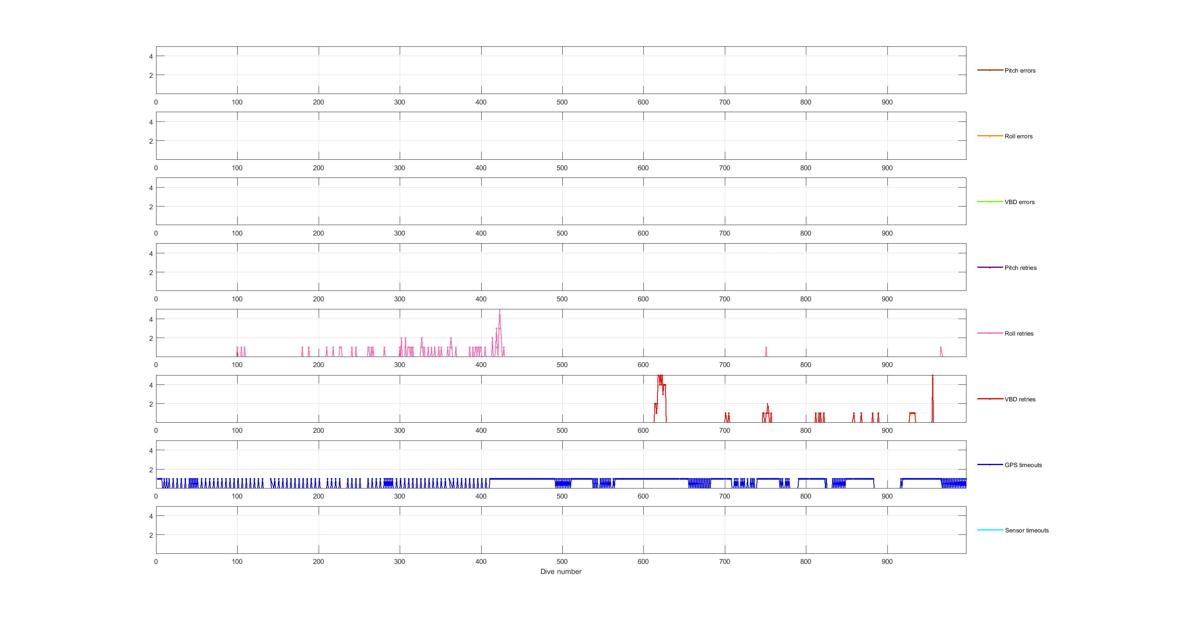Image resolution: width=1200 pixels, height=622 pixels.
Task: Click tick label 500 under Sensor timeouts plot
Action: click(562, 562)
